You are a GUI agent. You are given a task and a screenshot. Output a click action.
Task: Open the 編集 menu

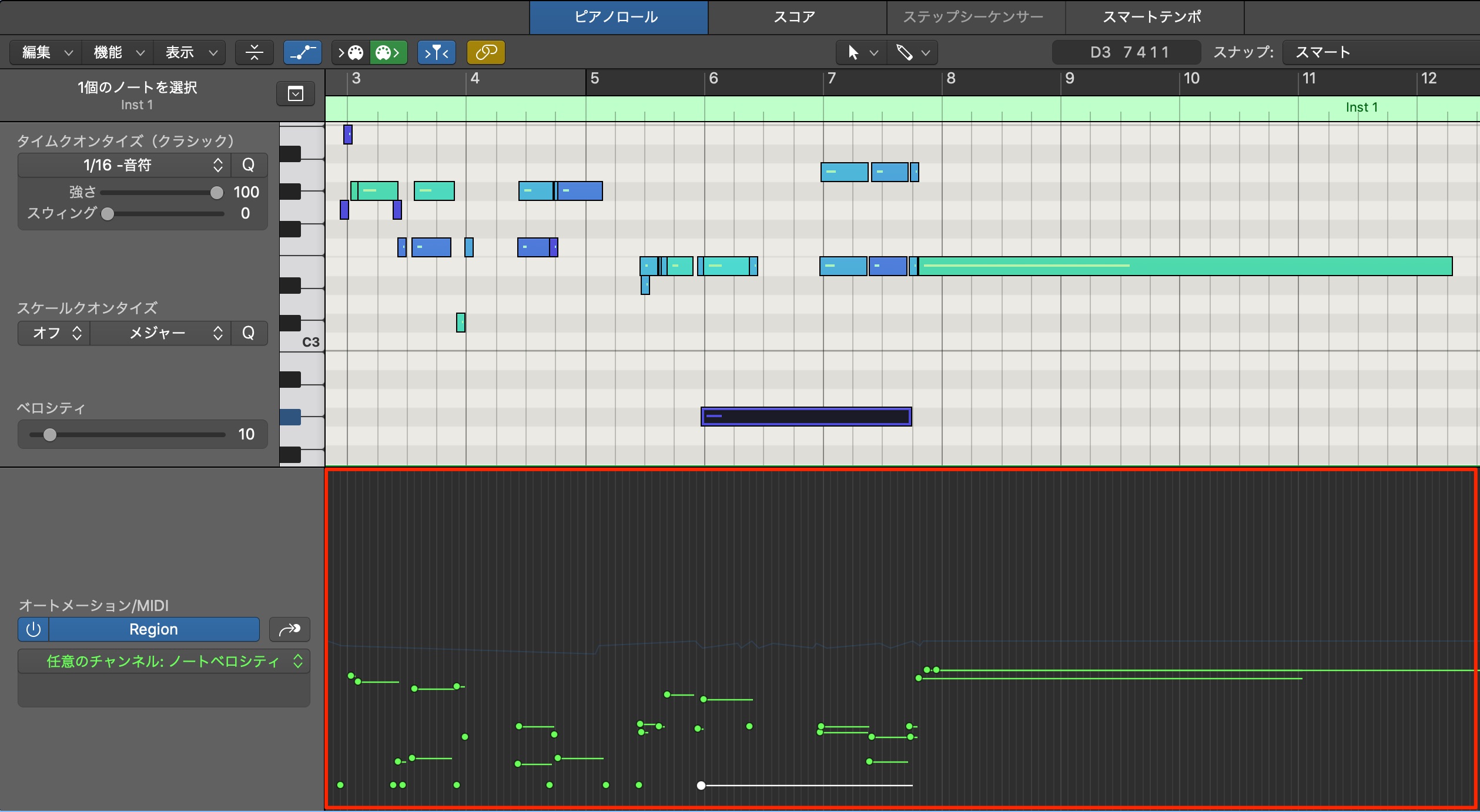pos(46,52)
